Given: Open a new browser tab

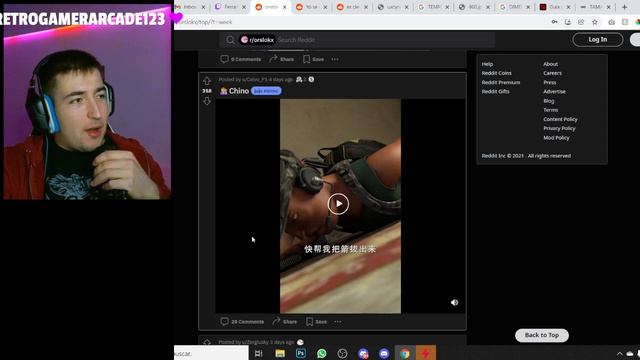Looking at the screenshot, I should coord(624,7).
